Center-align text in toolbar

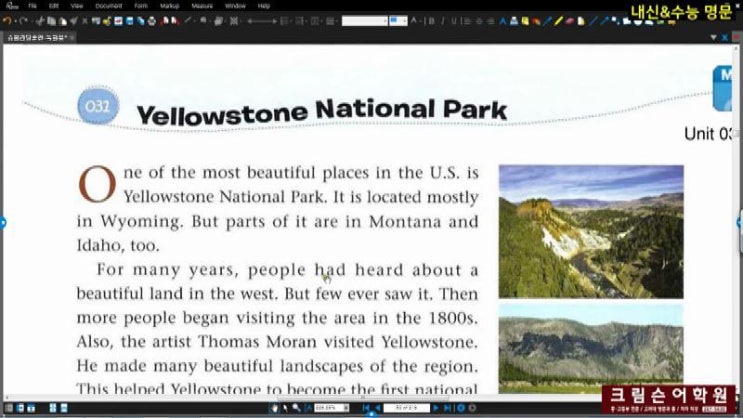[479, 21]
